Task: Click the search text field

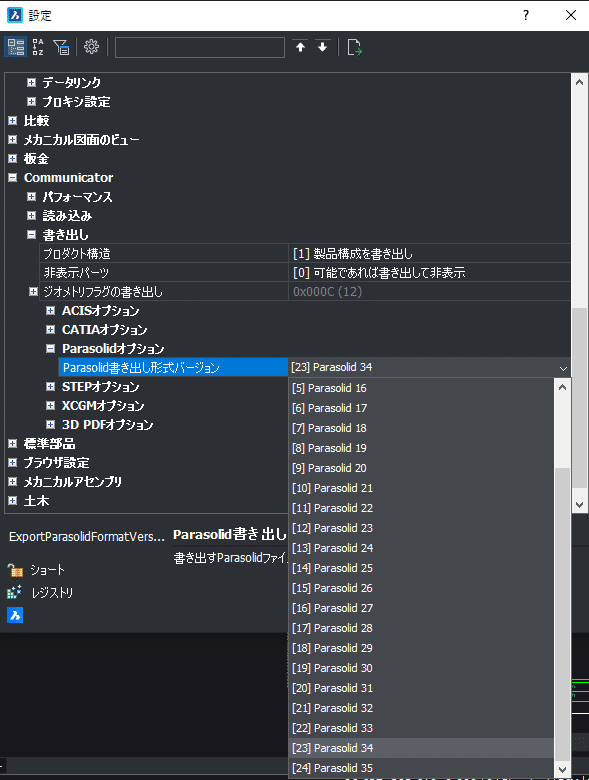Action: tap(200, 47)
